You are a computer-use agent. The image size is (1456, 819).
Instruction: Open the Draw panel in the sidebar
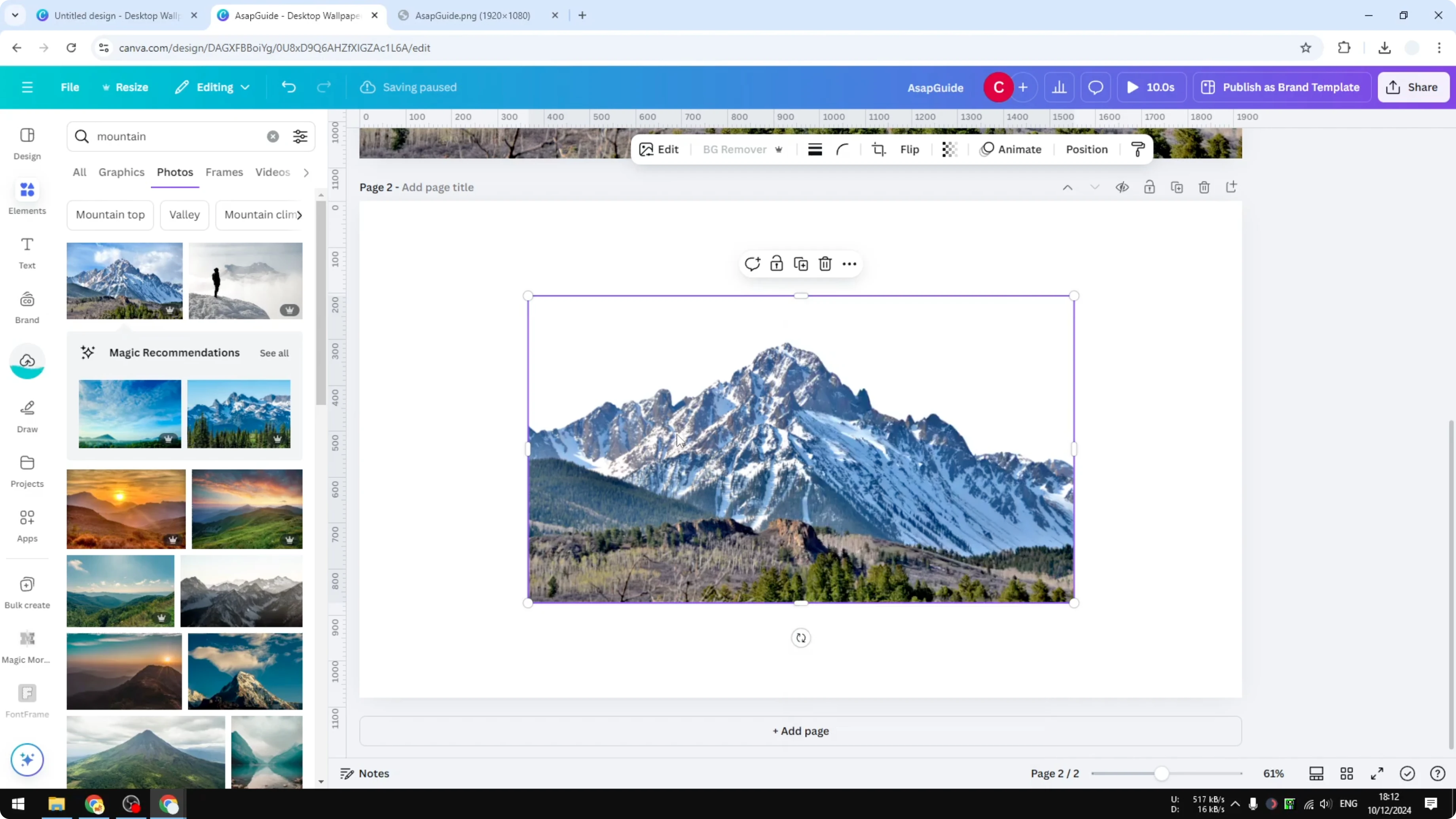27,415
